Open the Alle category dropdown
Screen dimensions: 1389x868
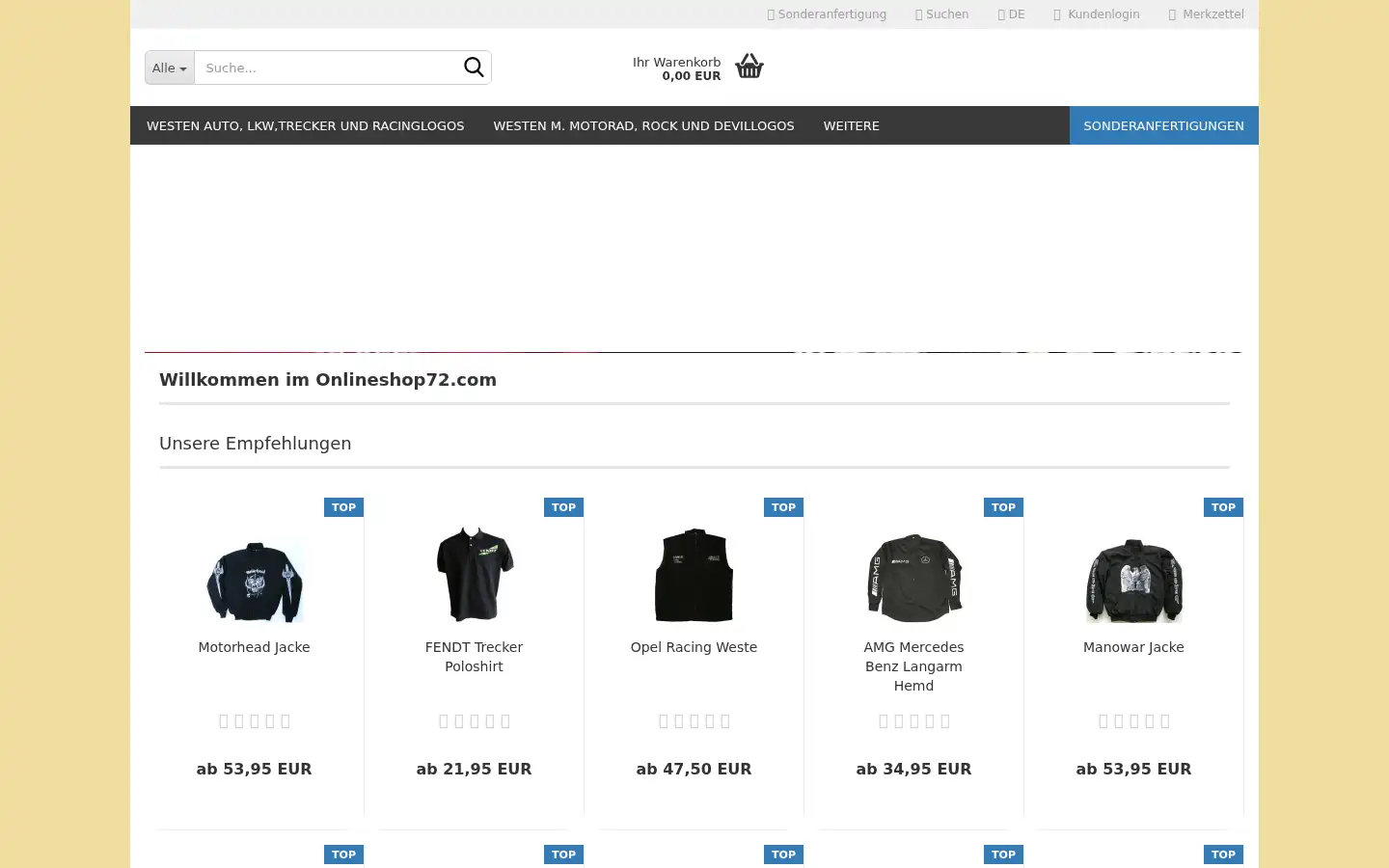coord(170,68)
